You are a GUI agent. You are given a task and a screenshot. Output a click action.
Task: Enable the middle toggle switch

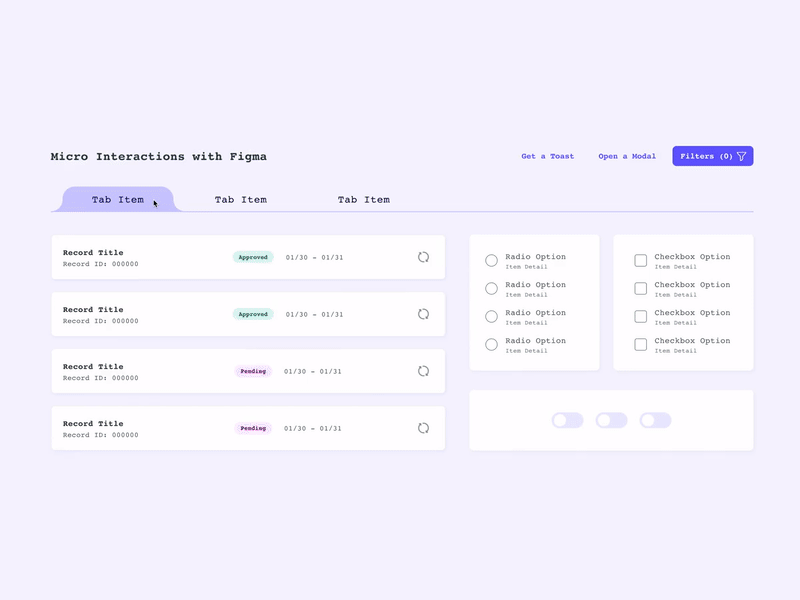tap(611, 419)
